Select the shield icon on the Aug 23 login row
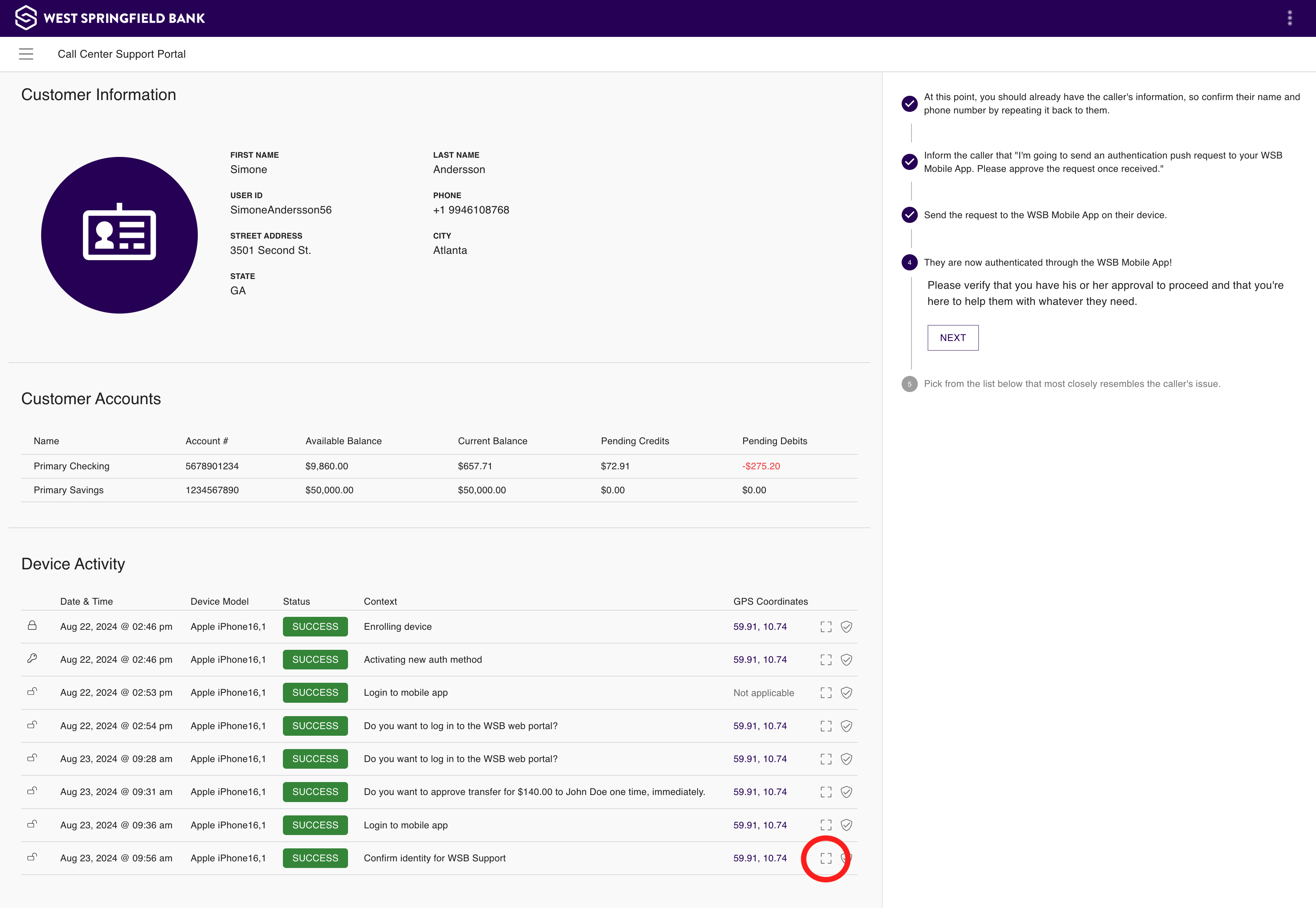Viewport: 1316px width, 908px height. 846,825
